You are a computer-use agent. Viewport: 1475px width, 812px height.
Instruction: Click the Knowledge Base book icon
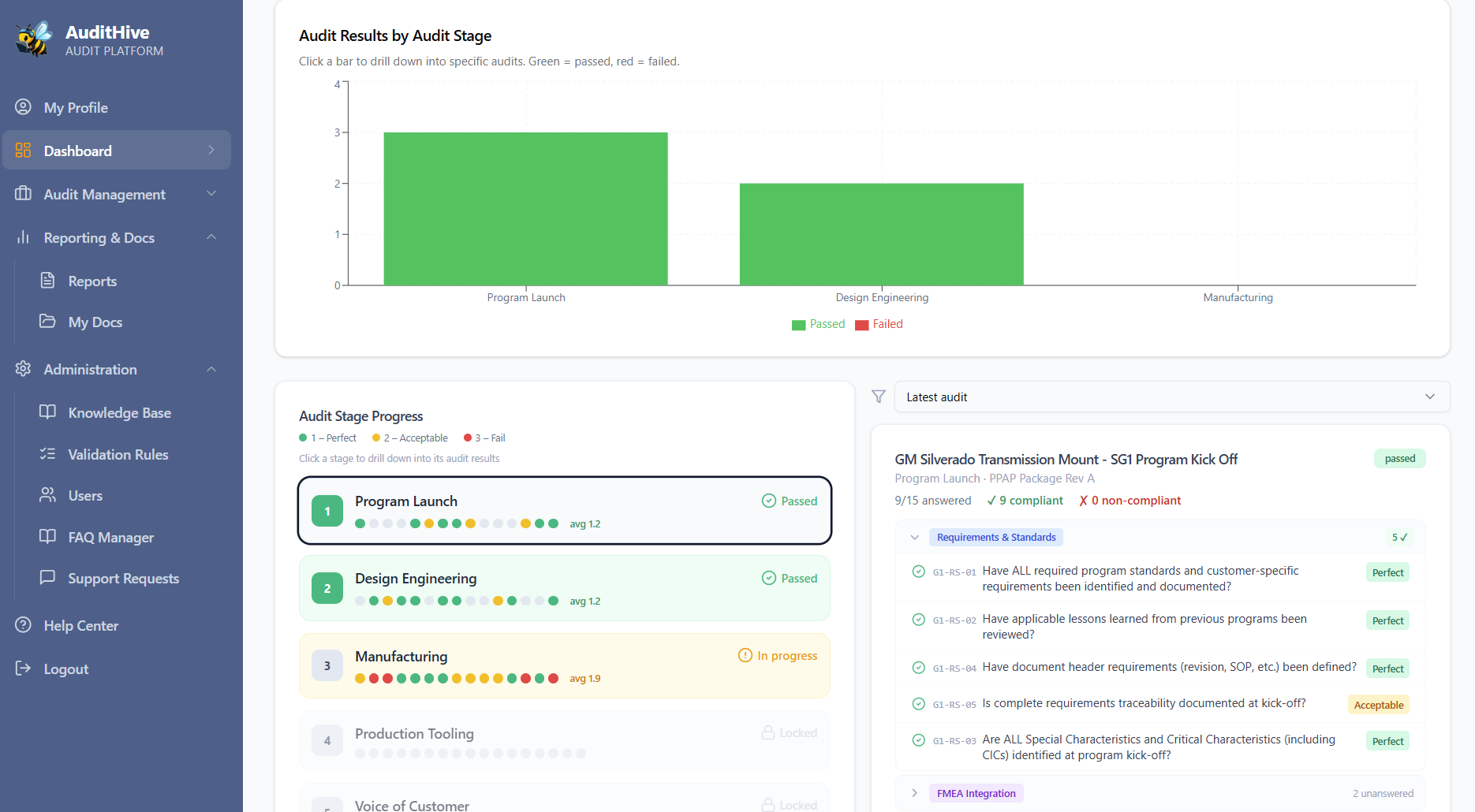47,412
